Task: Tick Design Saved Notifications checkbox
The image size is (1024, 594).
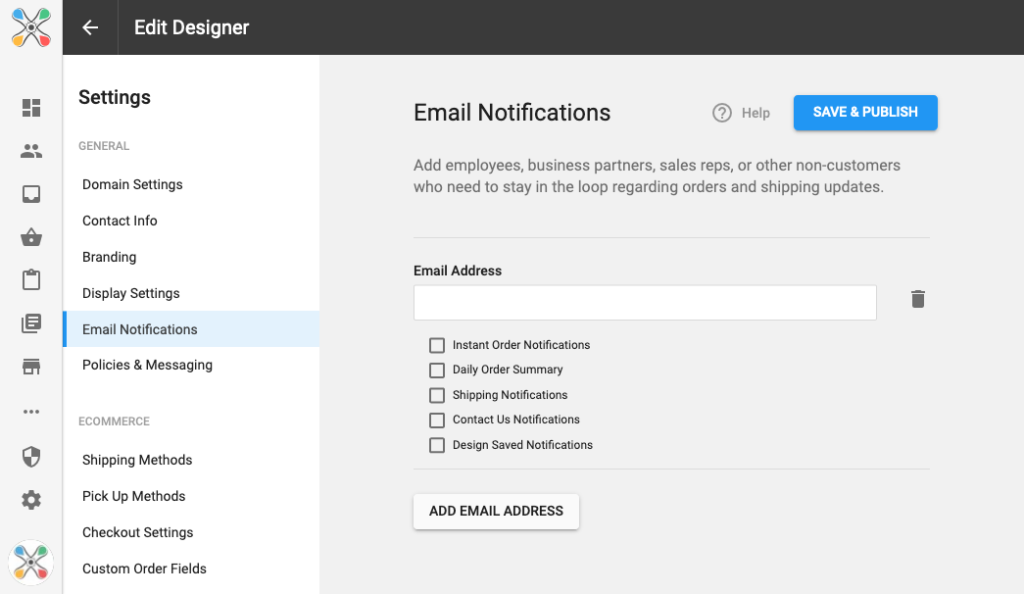Action: pos(437,445)
